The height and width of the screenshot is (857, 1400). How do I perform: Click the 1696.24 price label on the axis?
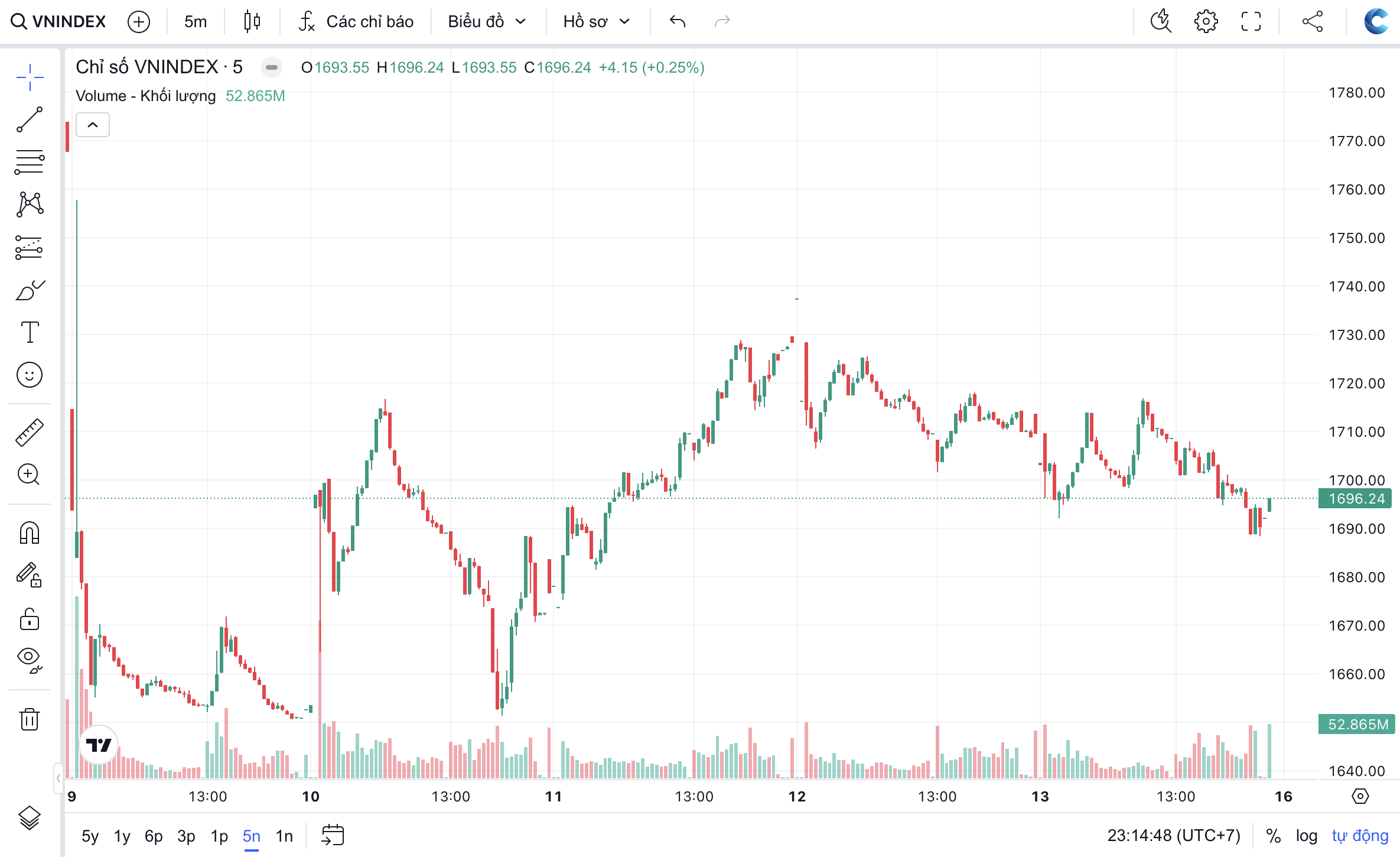click(1355, 498)
